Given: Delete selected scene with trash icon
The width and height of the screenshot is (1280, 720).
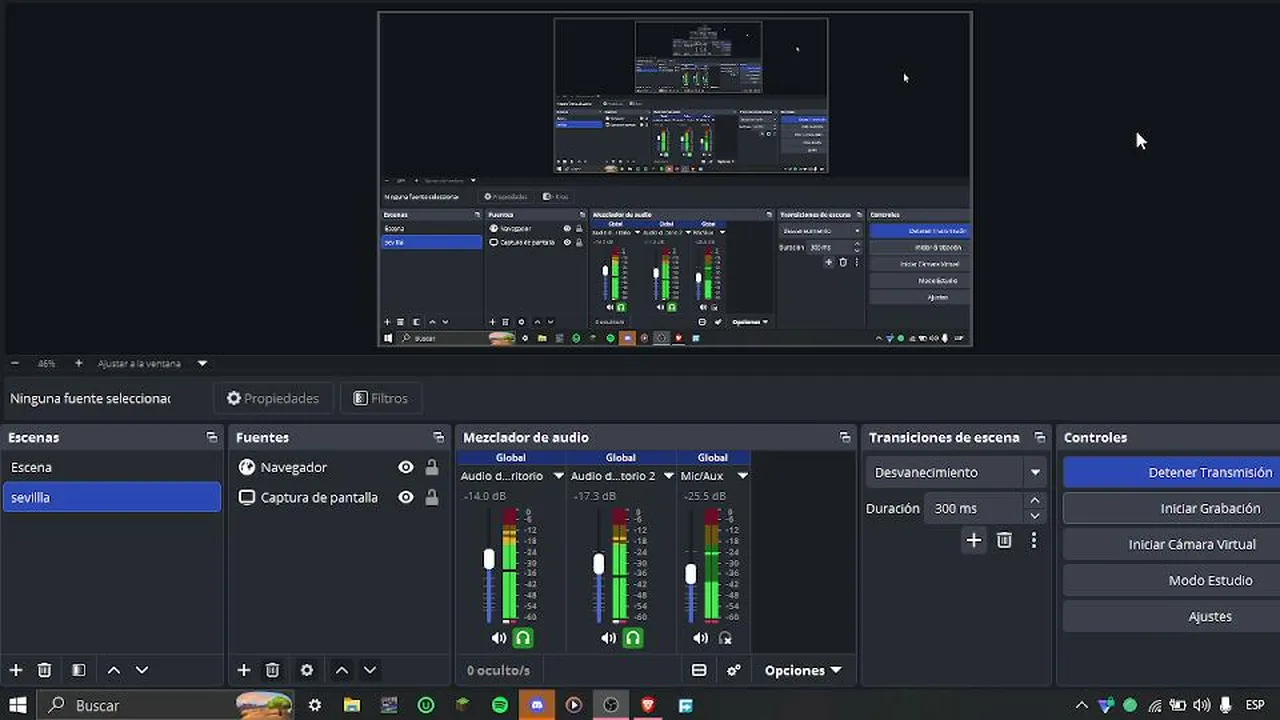Looking at the screenshot, I should click(44, 670).
